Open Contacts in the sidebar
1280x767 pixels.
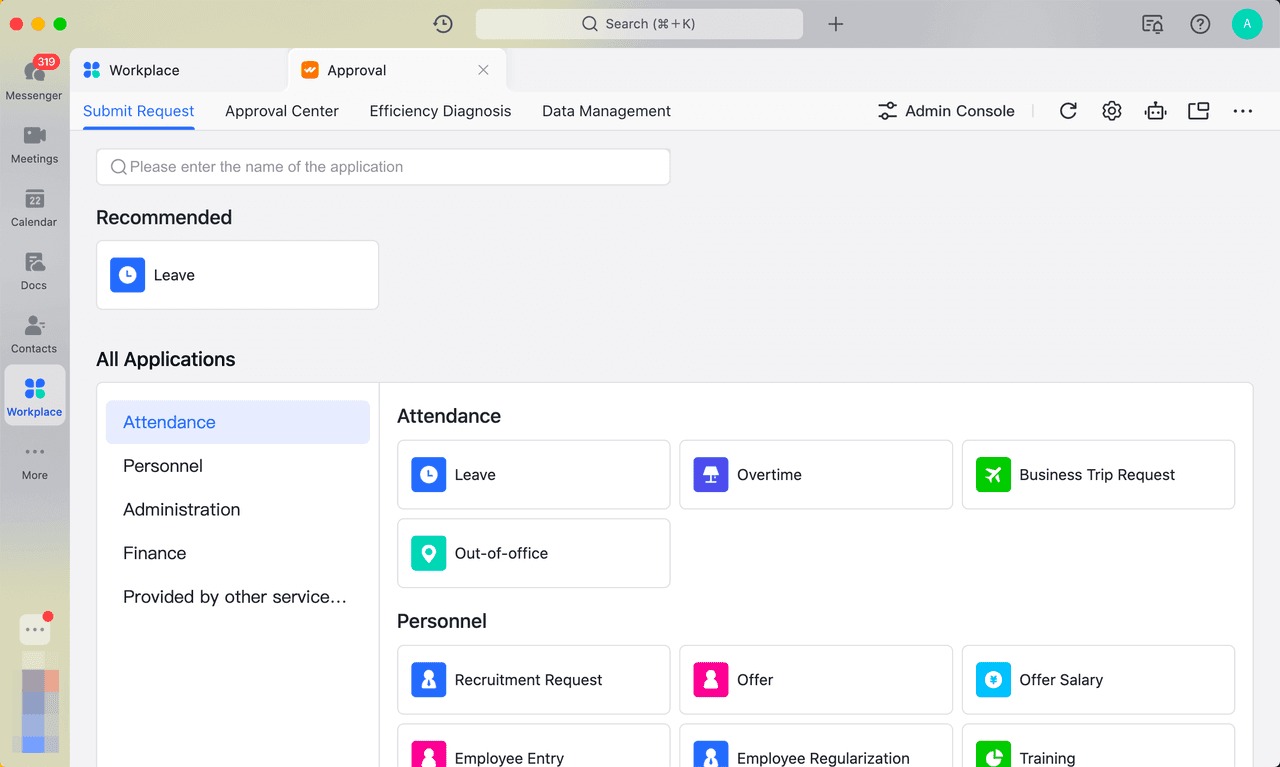click(x=34, y=333)
